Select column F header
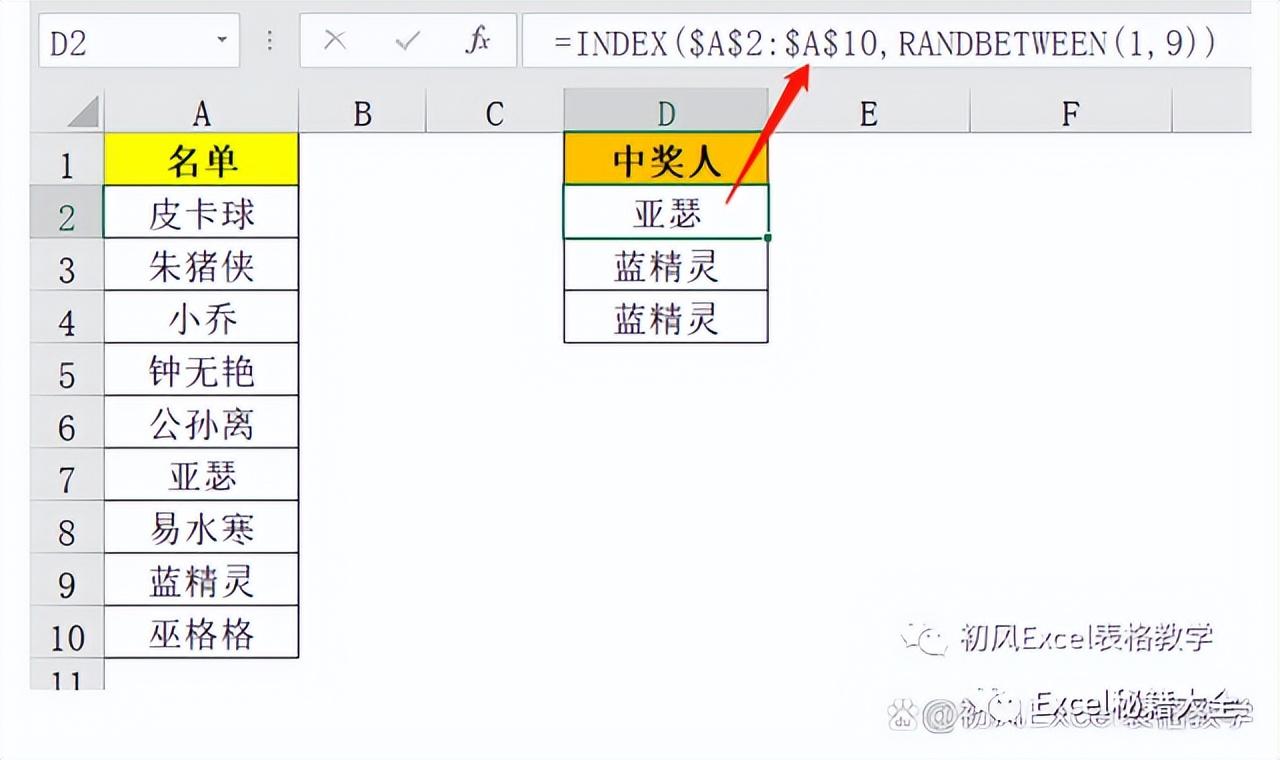This screenshot has height=760, width=1280. (x=1070, y=114)
